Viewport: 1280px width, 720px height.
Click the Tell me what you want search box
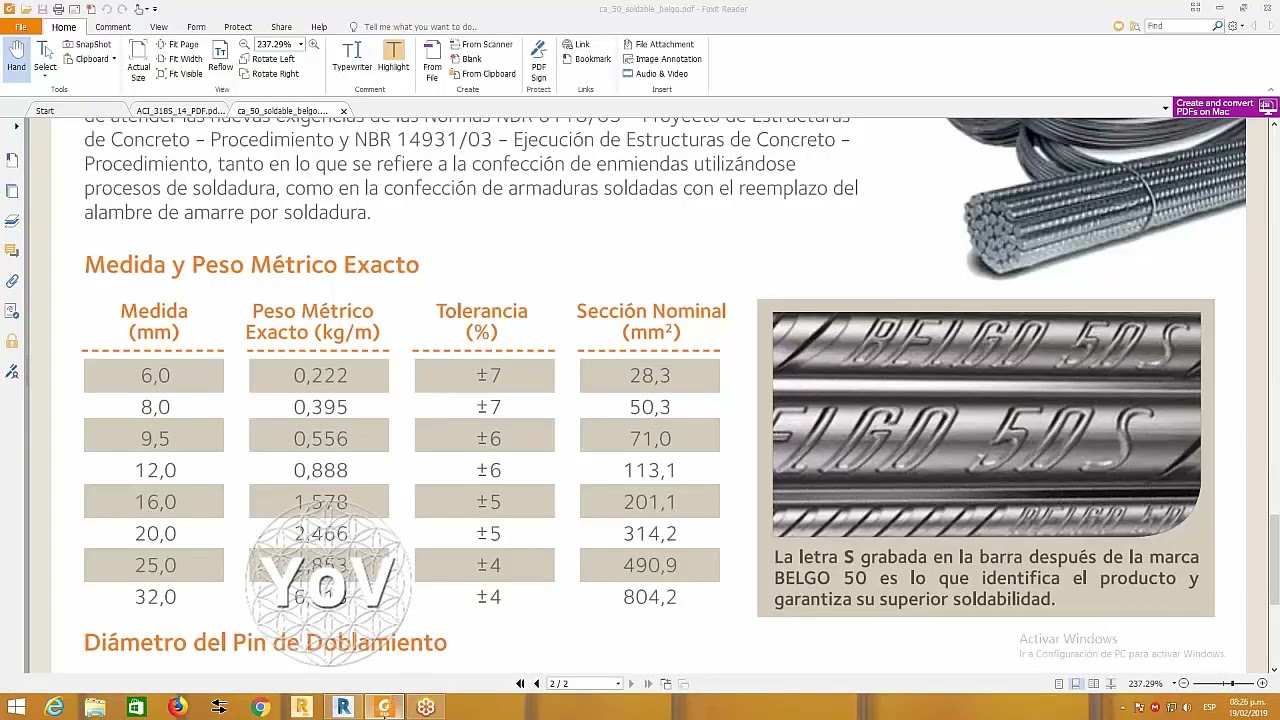[420, 27]
